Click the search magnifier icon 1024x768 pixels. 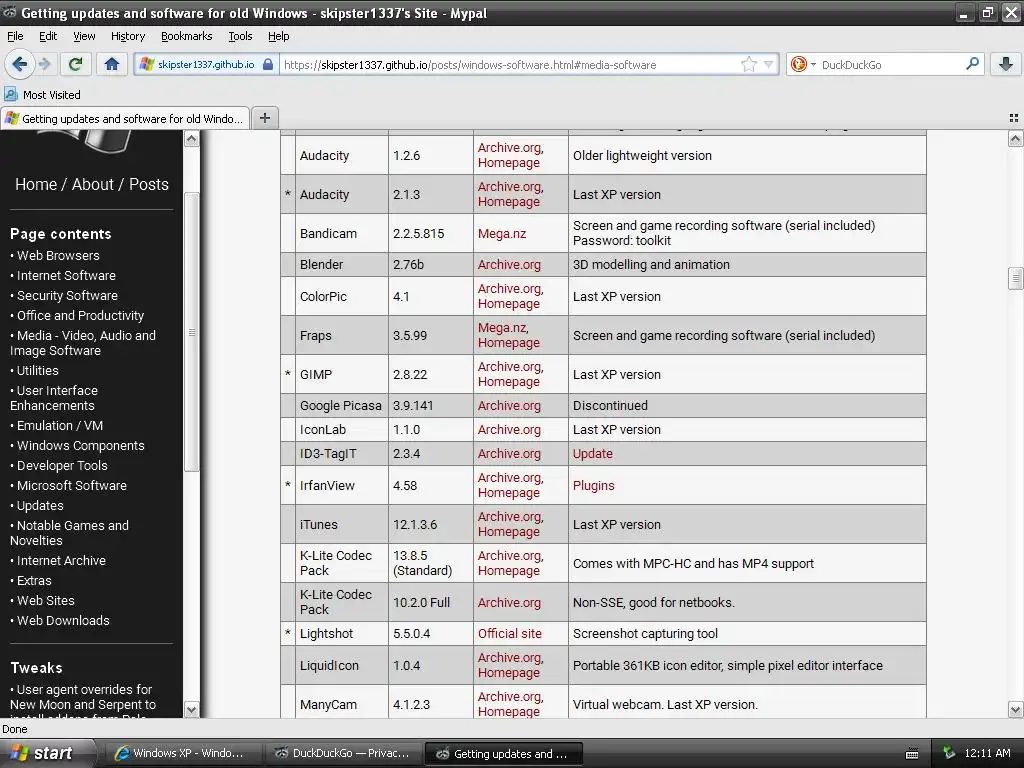pos(972,64)
